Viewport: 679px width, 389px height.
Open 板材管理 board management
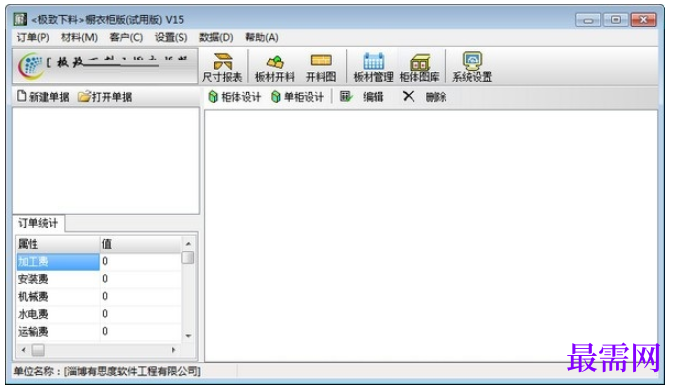coord(373,67)
